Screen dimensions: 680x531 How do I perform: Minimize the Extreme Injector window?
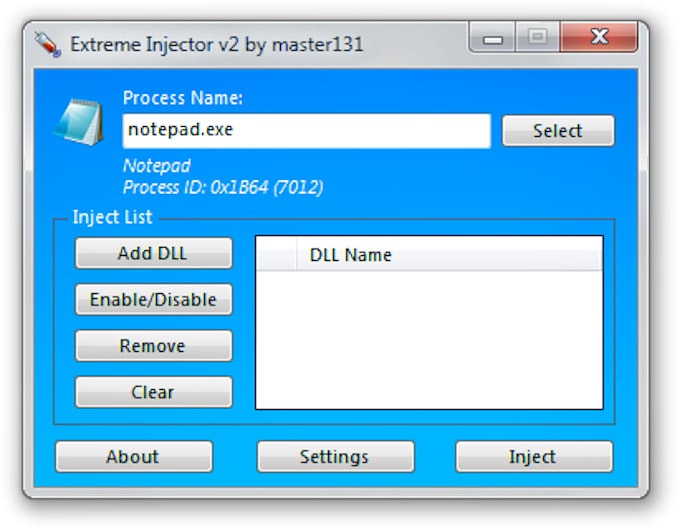pos(492,38)
